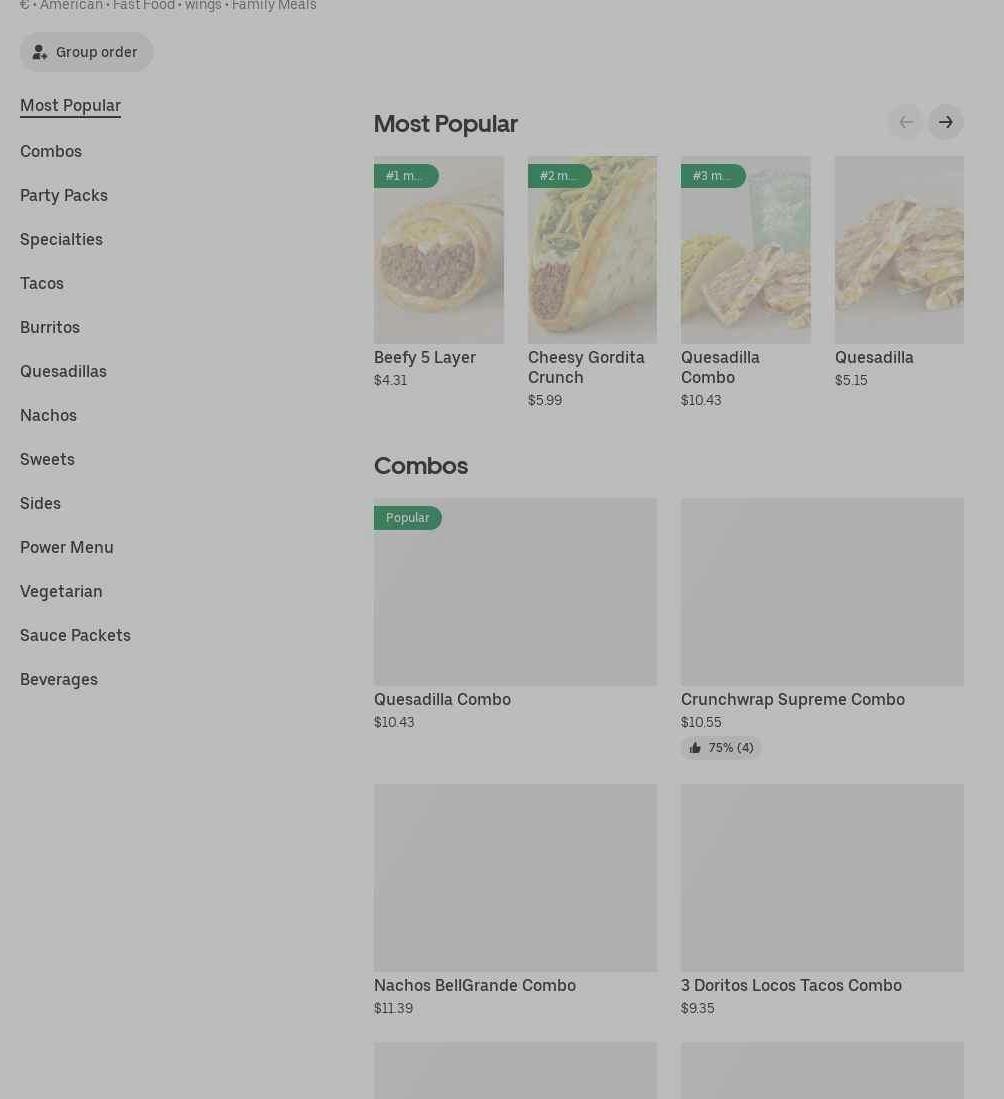Viewport: 1004px width, 1099px height.
Task: Open the Tacos menu category
Action: pos(42,283)
